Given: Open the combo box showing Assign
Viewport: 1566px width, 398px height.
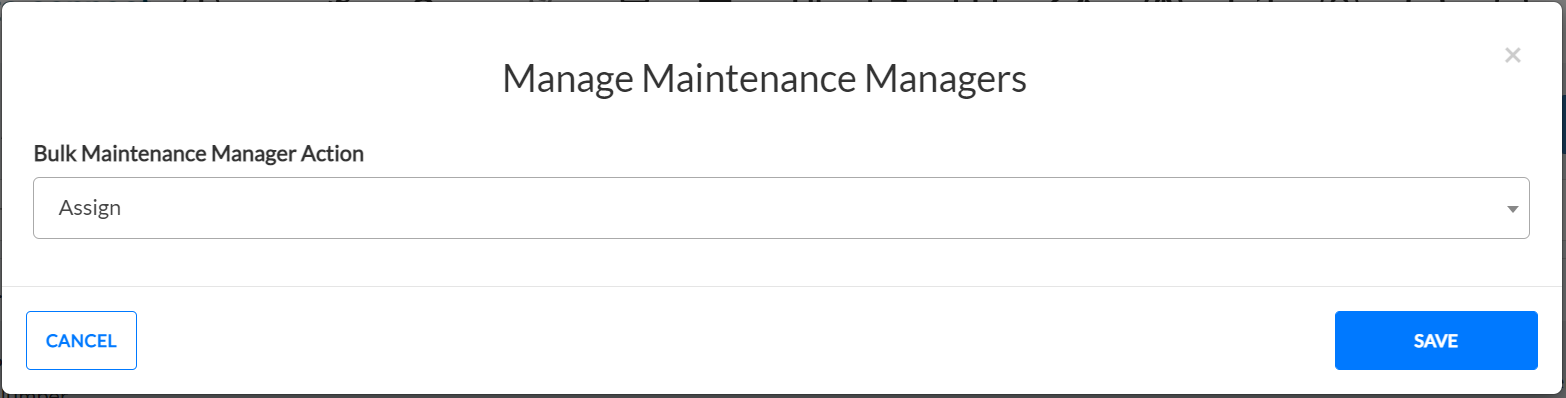Looking at the screenshot, I should click(781, 208).
